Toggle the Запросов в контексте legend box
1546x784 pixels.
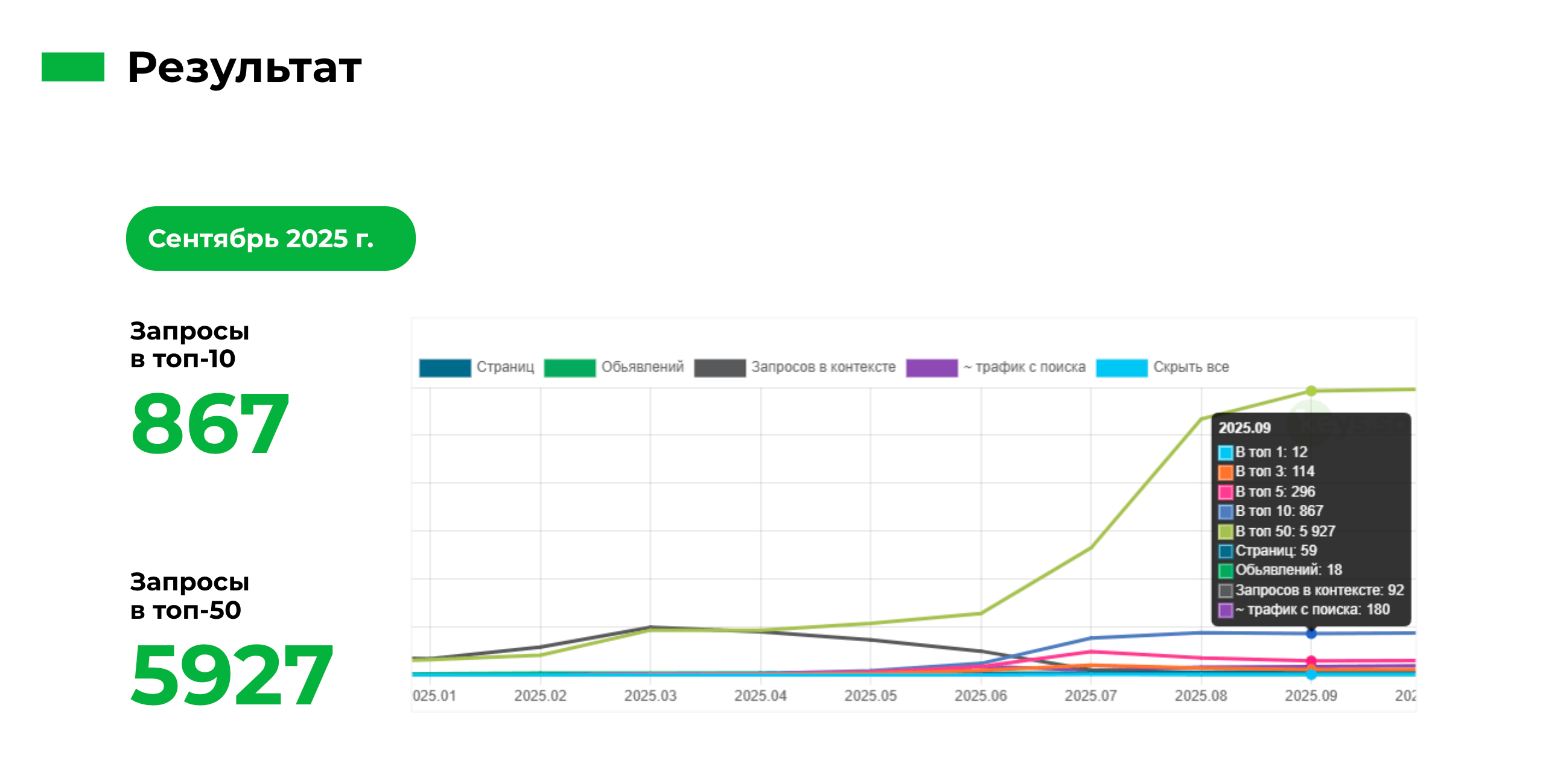(720, 367)
